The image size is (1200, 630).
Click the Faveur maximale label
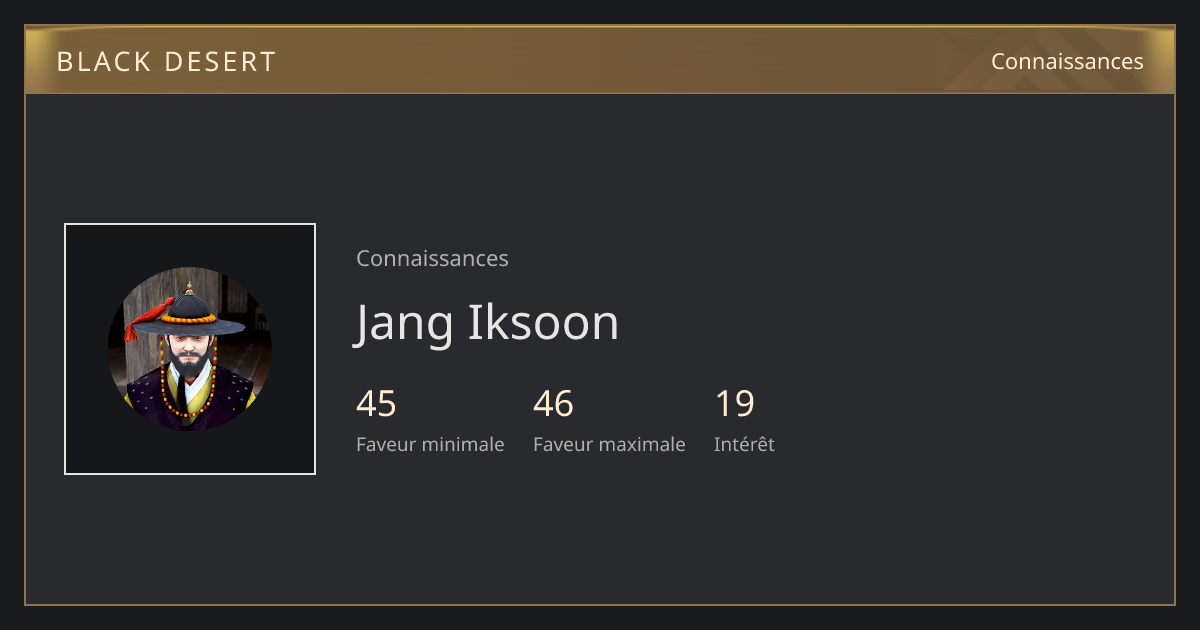tap(609, 444)
